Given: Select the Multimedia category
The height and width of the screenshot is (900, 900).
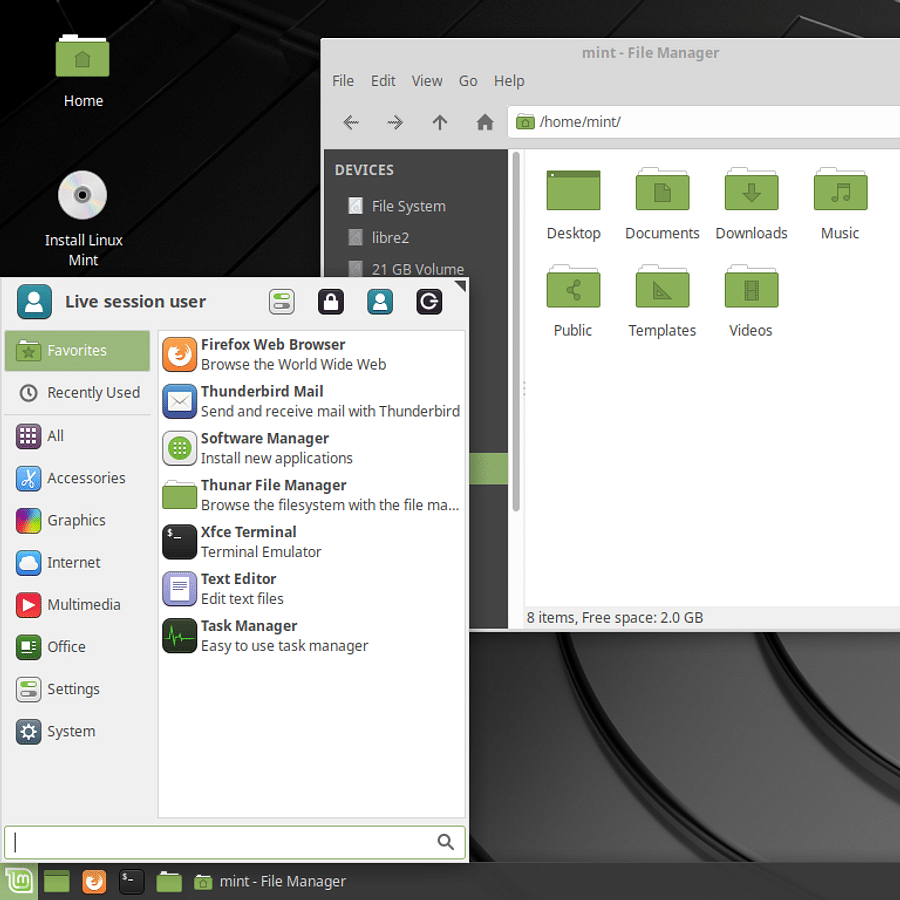Looking at the screenshot, I should [x=80, y=604].
